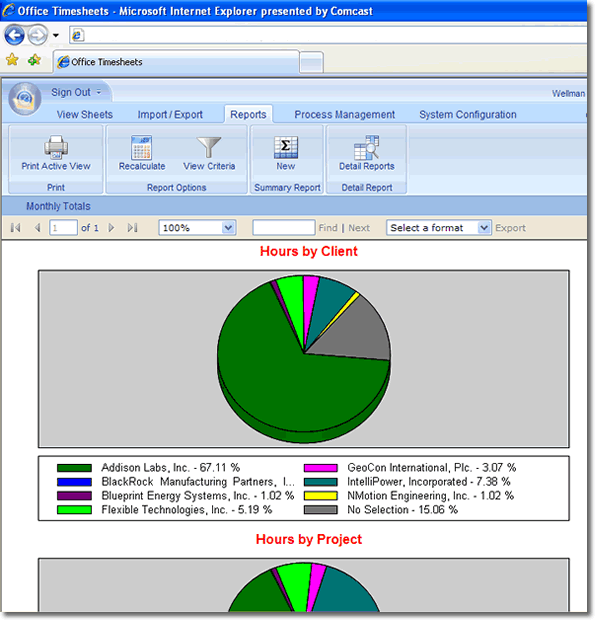Click the Detail Reports magnifier icon
Screen dimensions: 595x620
click(366, 147)
